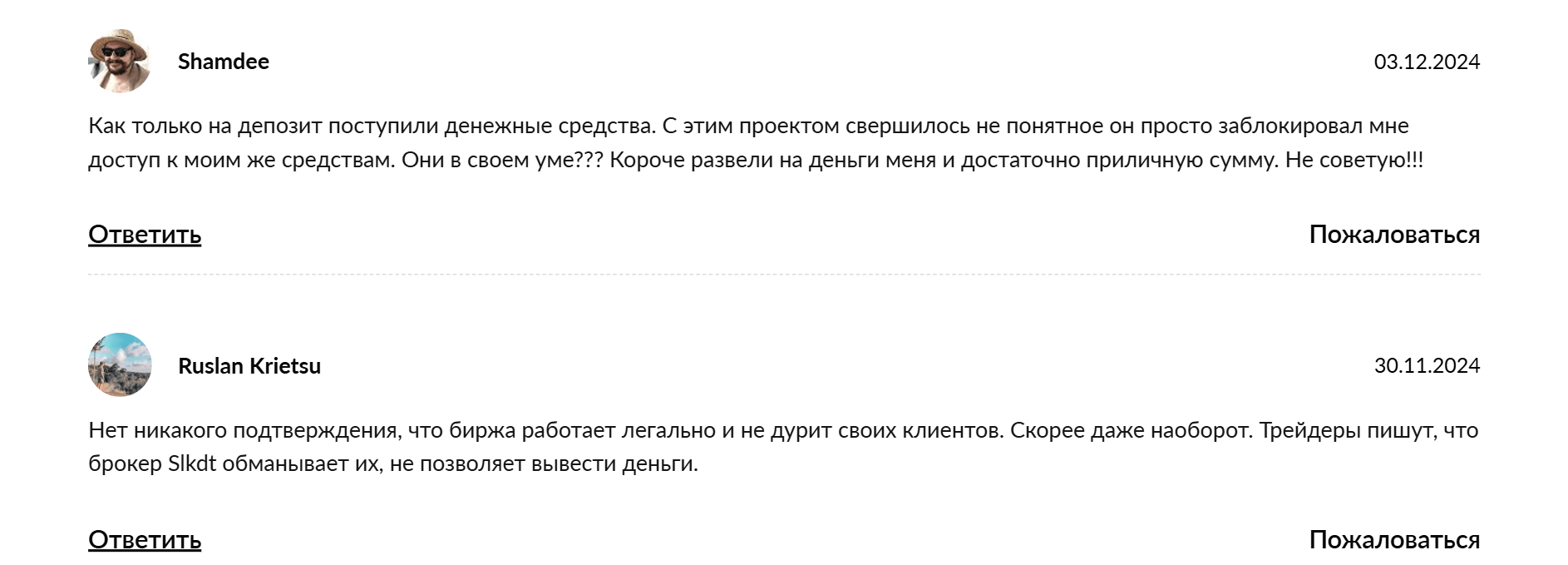Image resolution: width=1568 pixels, height=565 pixels.
Task: Click the line starting with Нет никакого подтверждения
Action: (783, 431)
